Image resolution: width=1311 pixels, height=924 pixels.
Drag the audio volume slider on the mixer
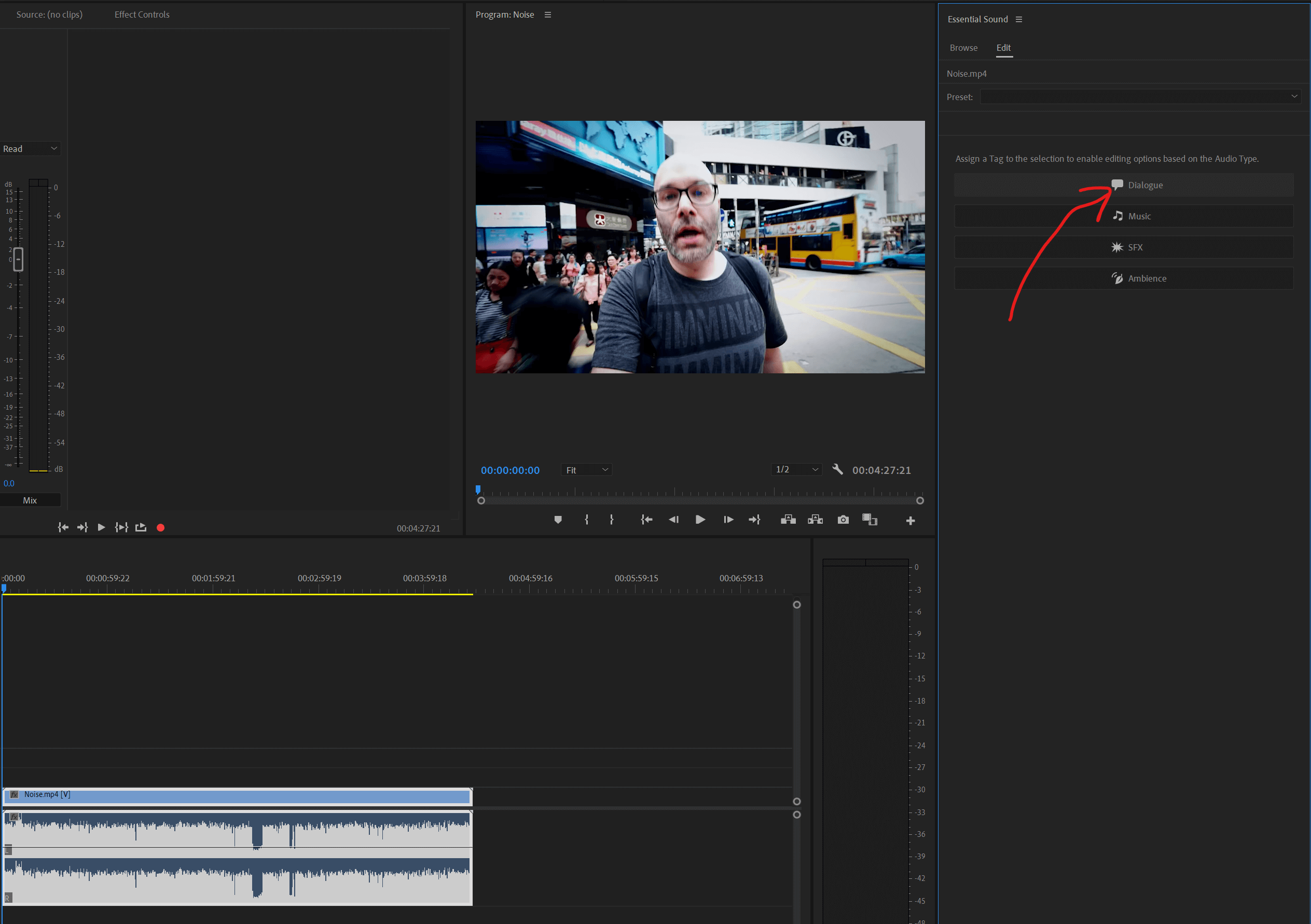[18, 260]
